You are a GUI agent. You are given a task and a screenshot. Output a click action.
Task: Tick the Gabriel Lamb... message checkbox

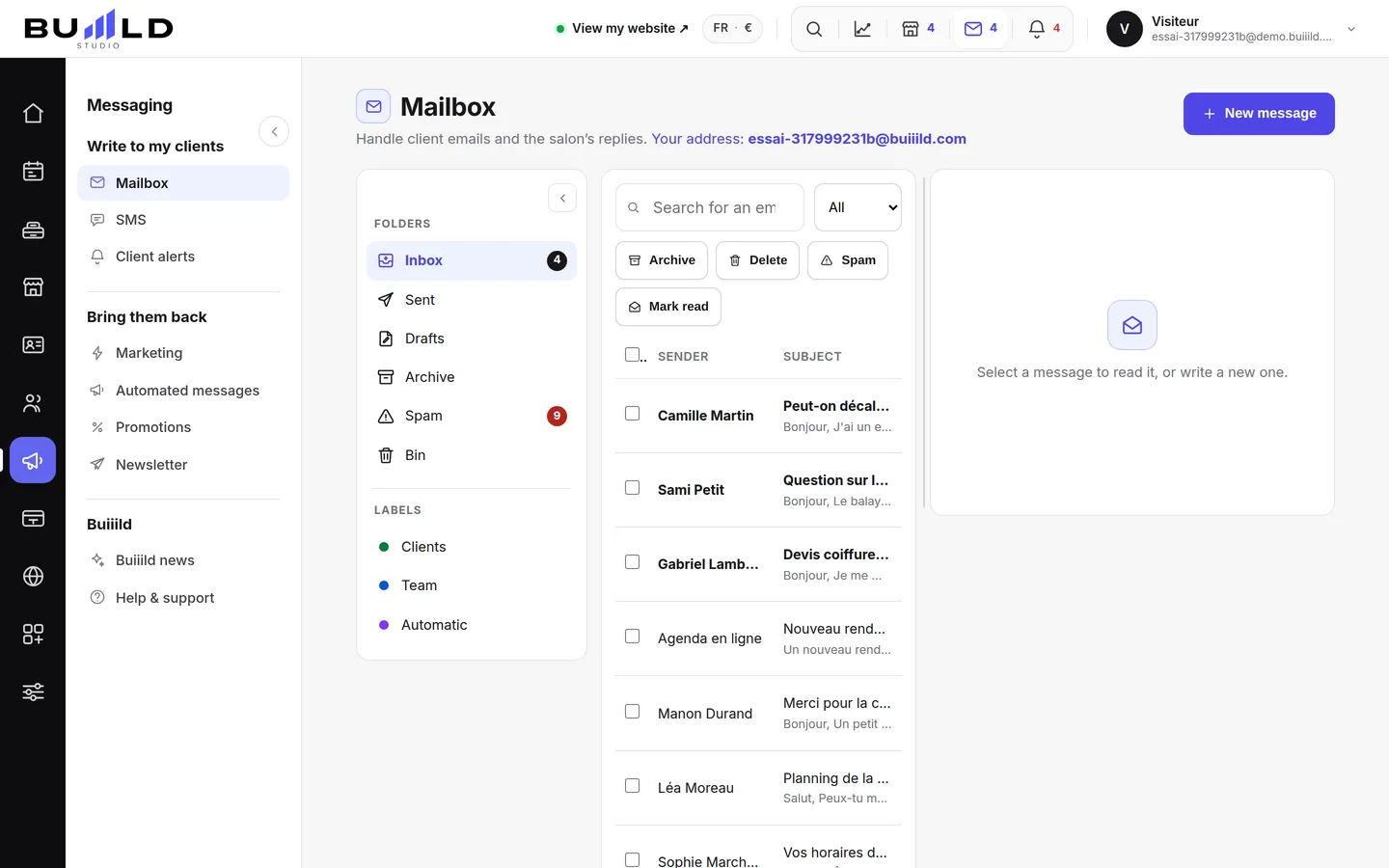tap(632, 561)
